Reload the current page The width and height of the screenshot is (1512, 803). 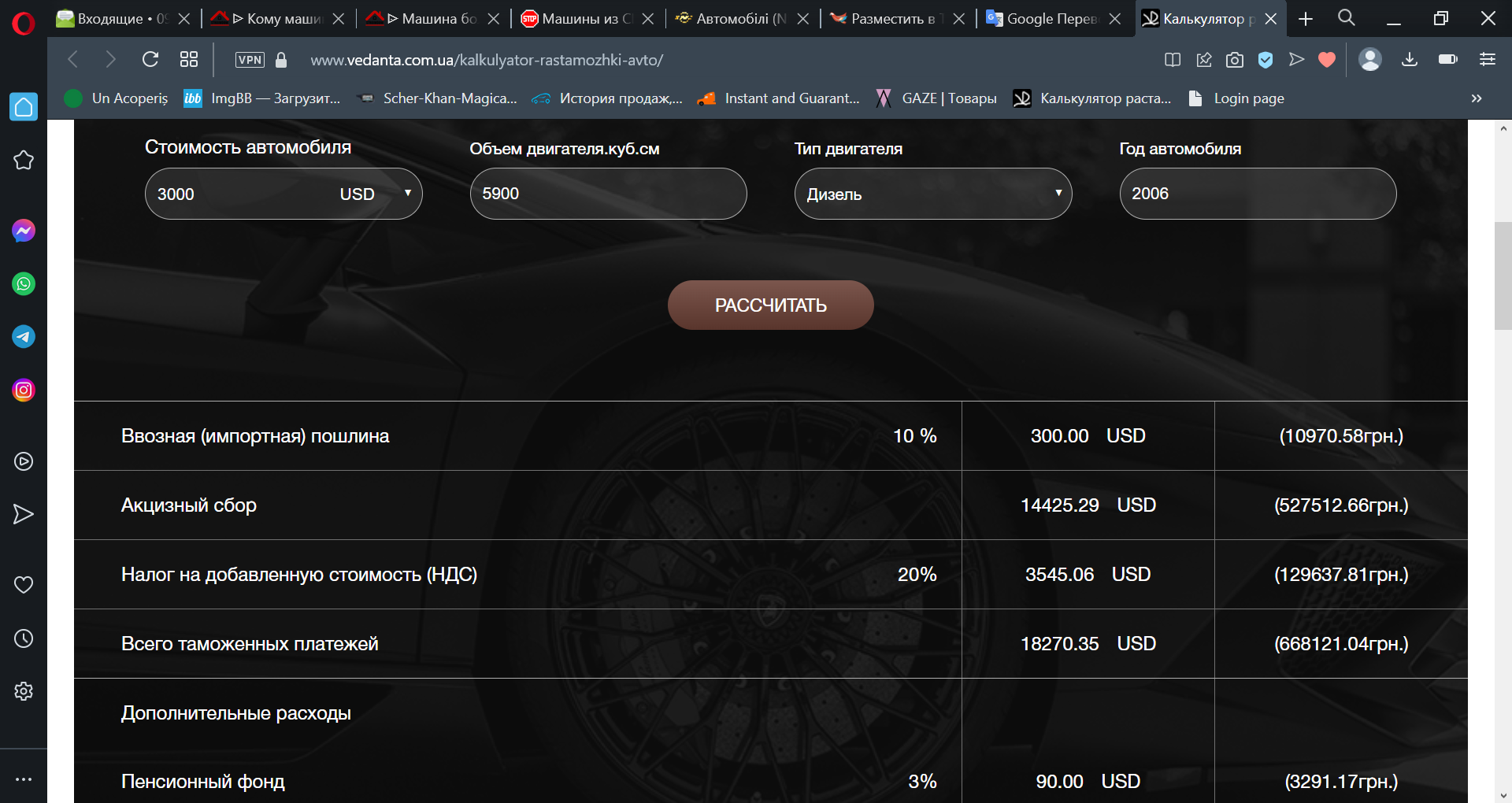[x=150, y=59]
